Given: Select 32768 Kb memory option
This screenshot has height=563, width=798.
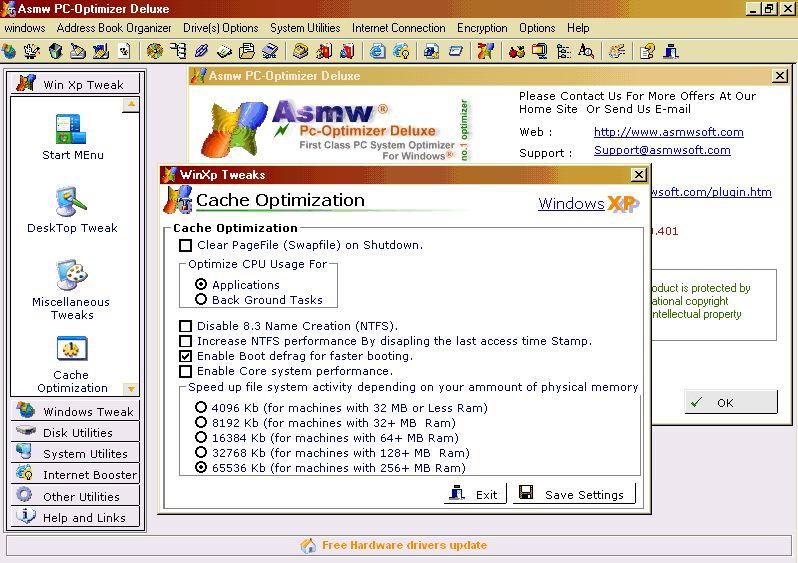Looking at the screenshot, I should (x=201, y=452).
